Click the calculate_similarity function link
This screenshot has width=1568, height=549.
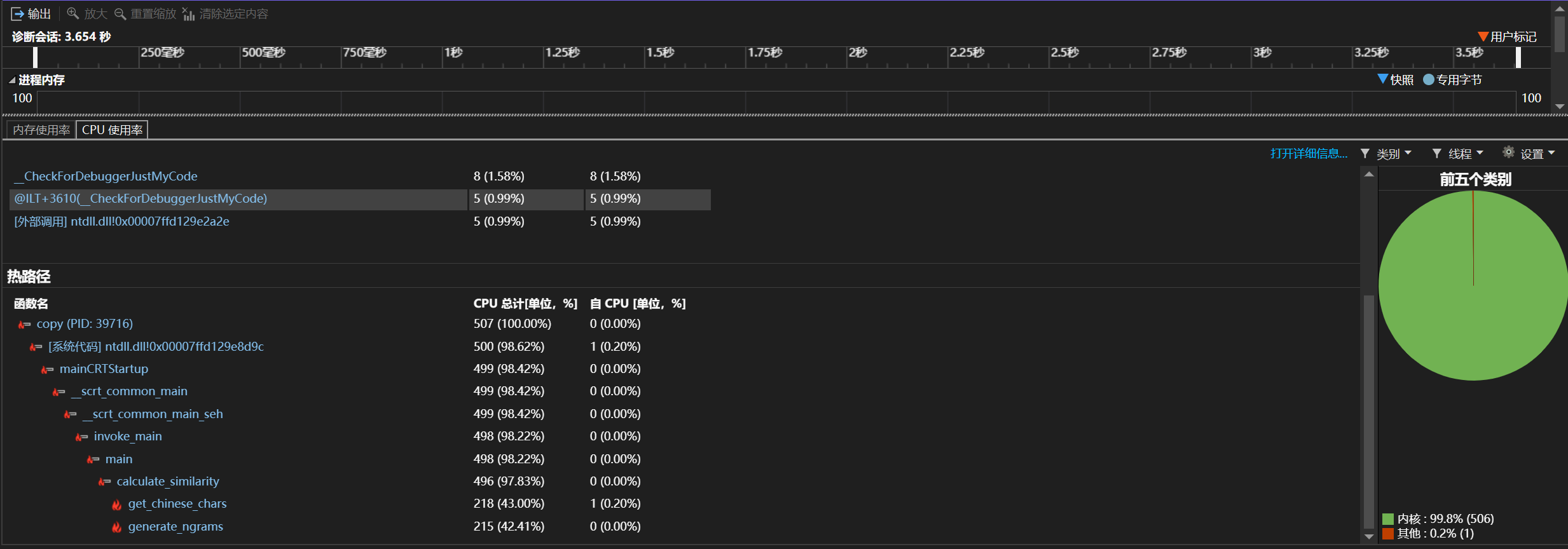pyautogui.click(x=168, y=481)
